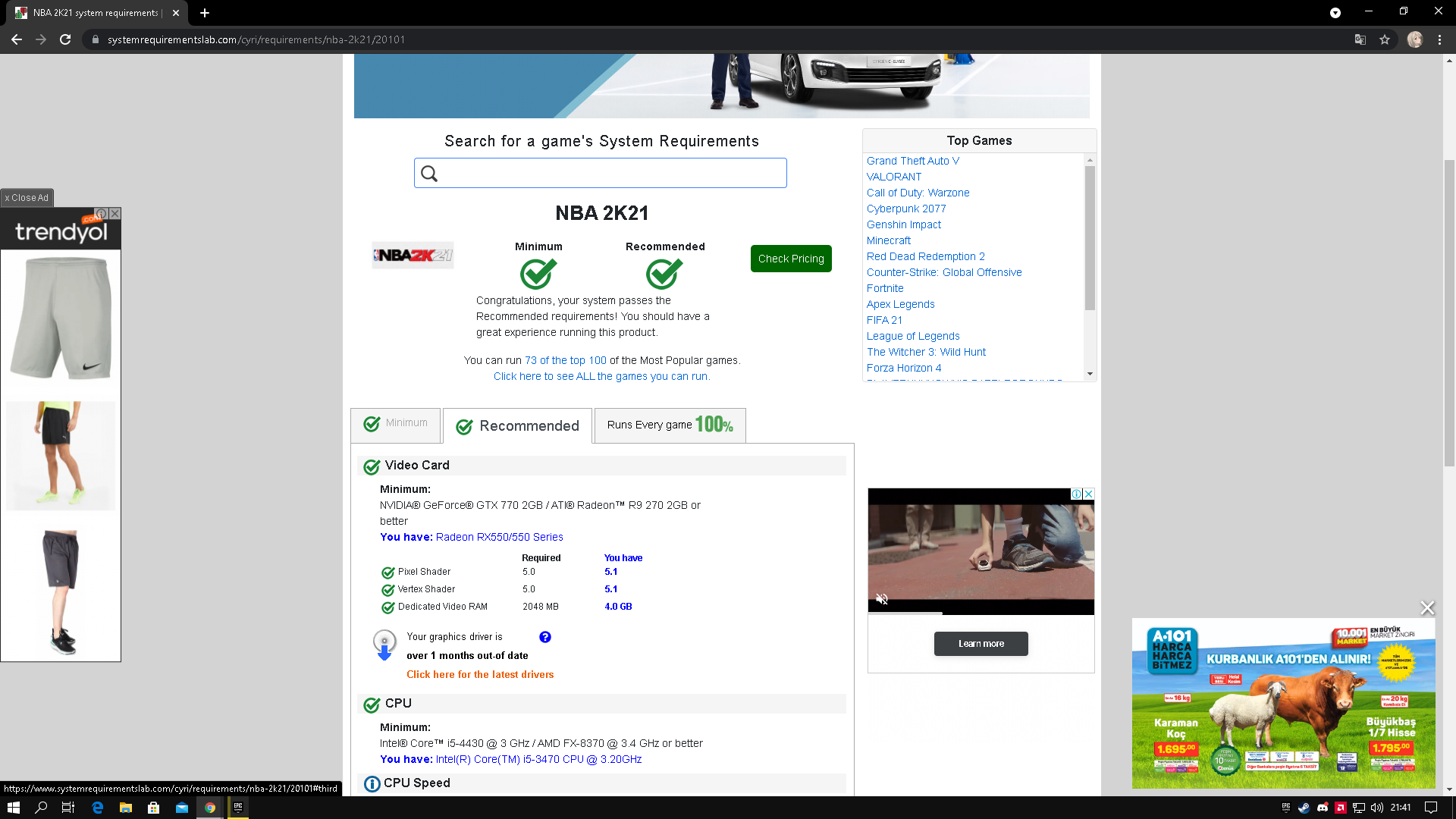The image size is (1456, 819).
Task: Click the translate page icon
Action: click(x=1360, y=39)
